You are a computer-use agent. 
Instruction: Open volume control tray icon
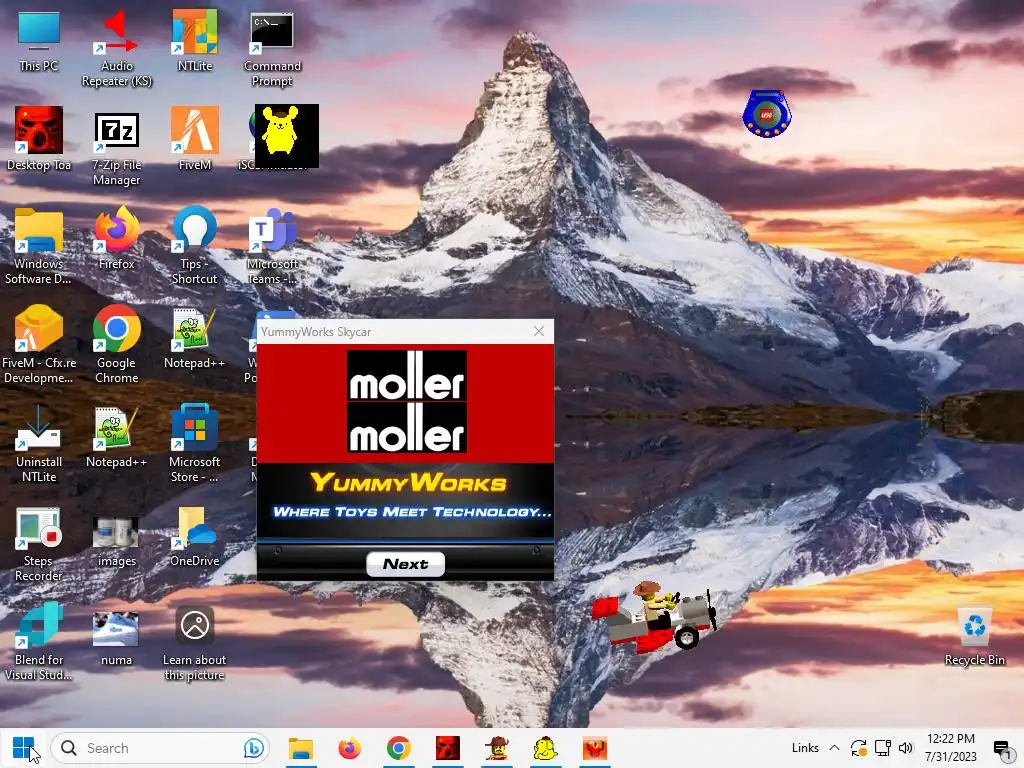click(906, 748)
